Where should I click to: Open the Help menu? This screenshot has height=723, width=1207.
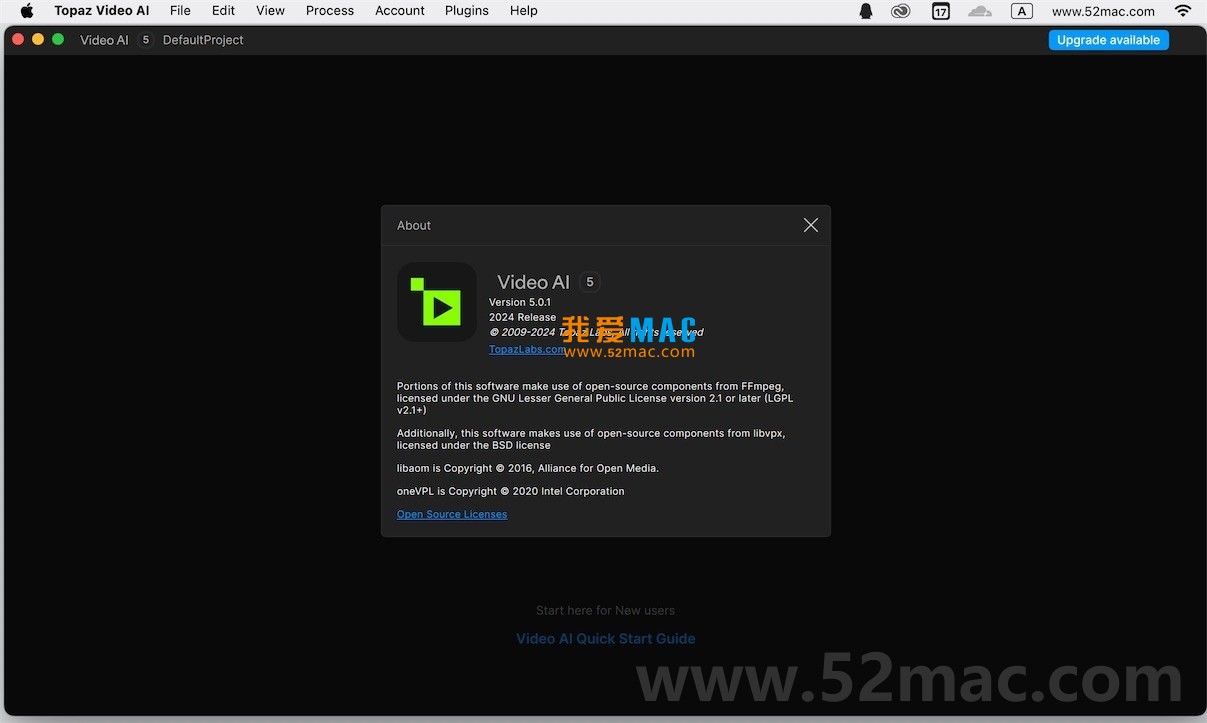524,11
